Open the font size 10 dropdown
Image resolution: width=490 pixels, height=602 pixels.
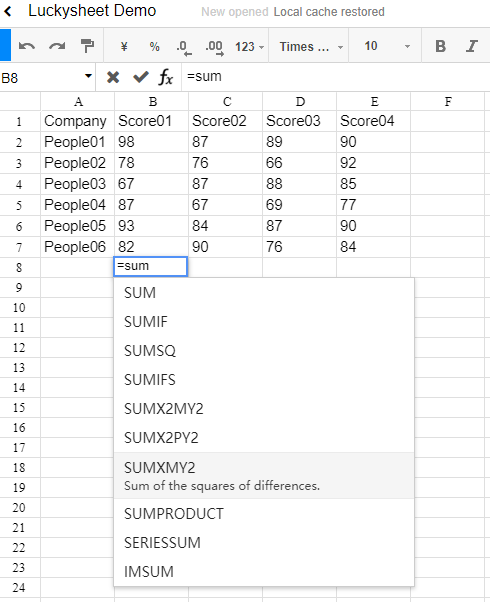387,46
